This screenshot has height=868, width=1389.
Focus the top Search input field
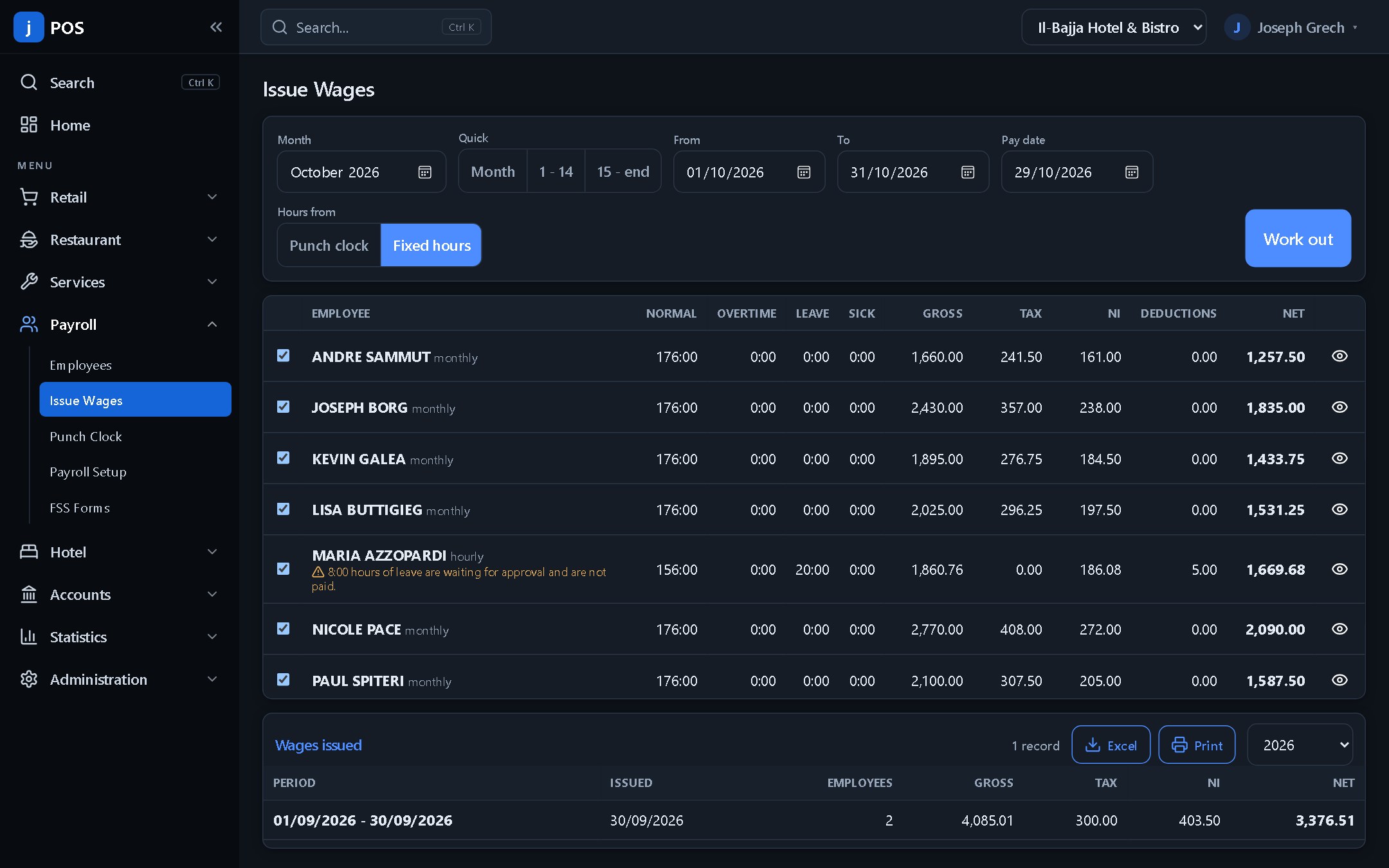(x=376, y=27)
